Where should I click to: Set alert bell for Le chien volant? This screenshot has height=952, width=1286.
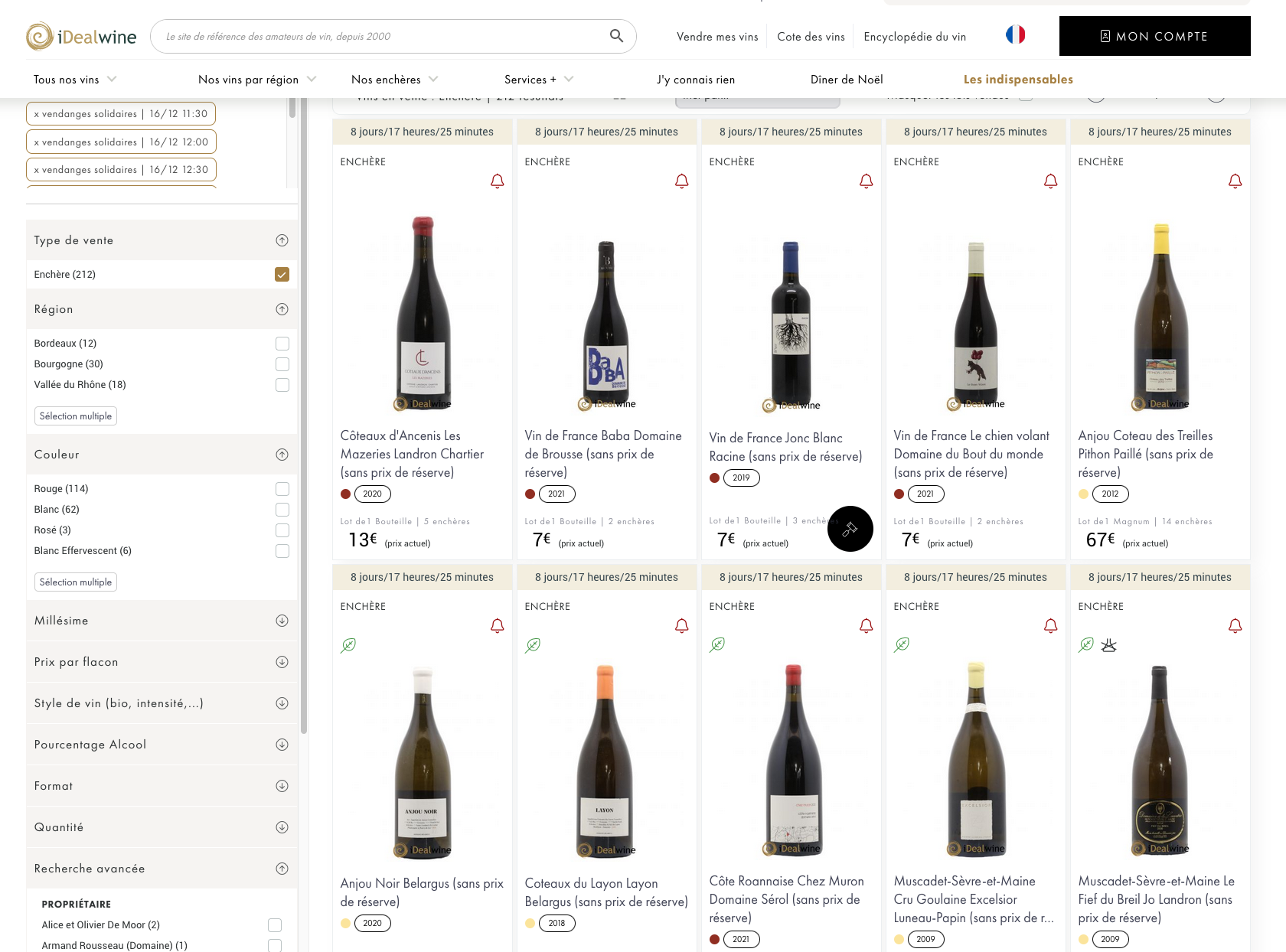tap(1051, 181)
